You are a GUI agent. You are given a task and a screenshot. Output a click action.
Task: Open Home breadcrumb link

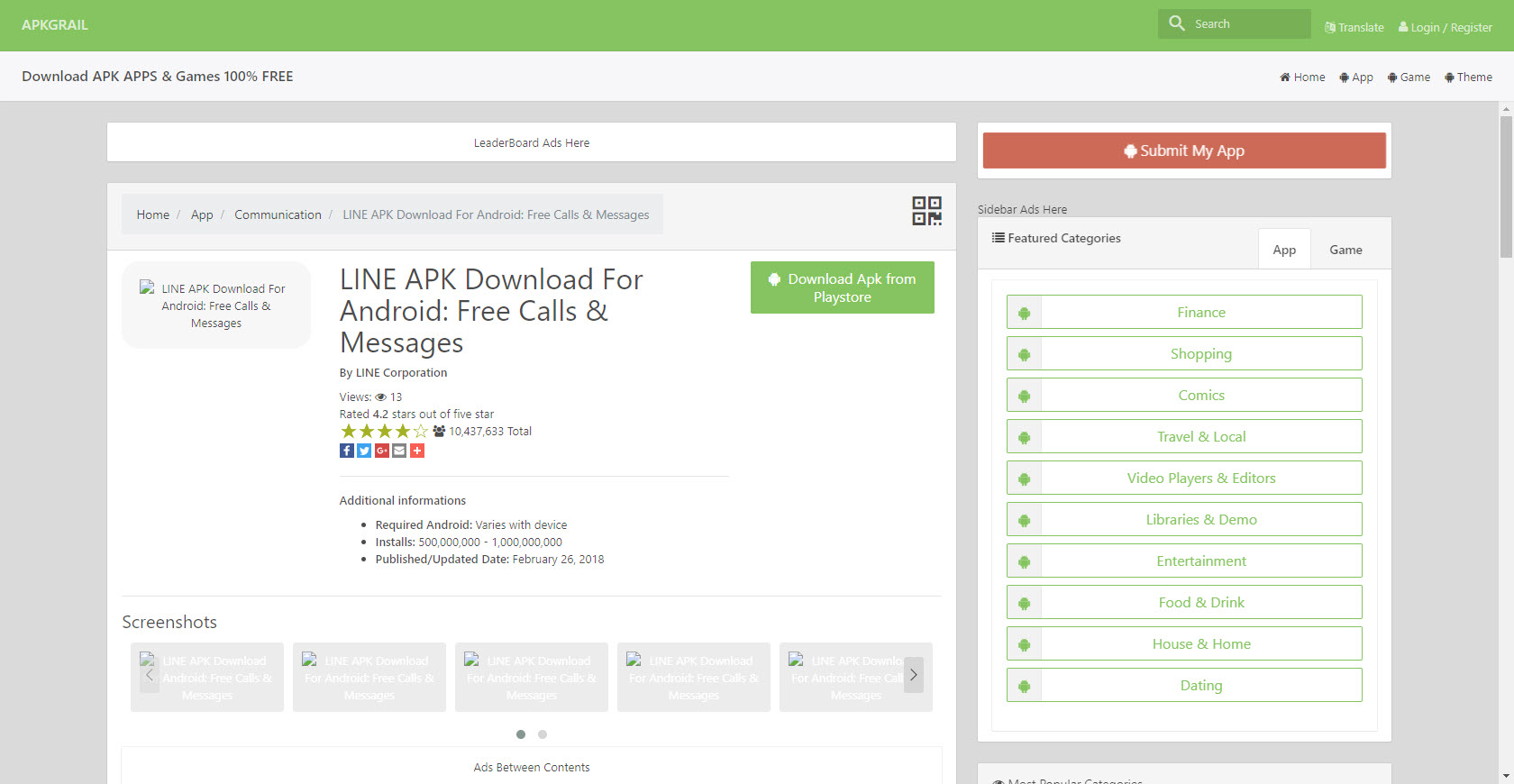pos(153,214)
